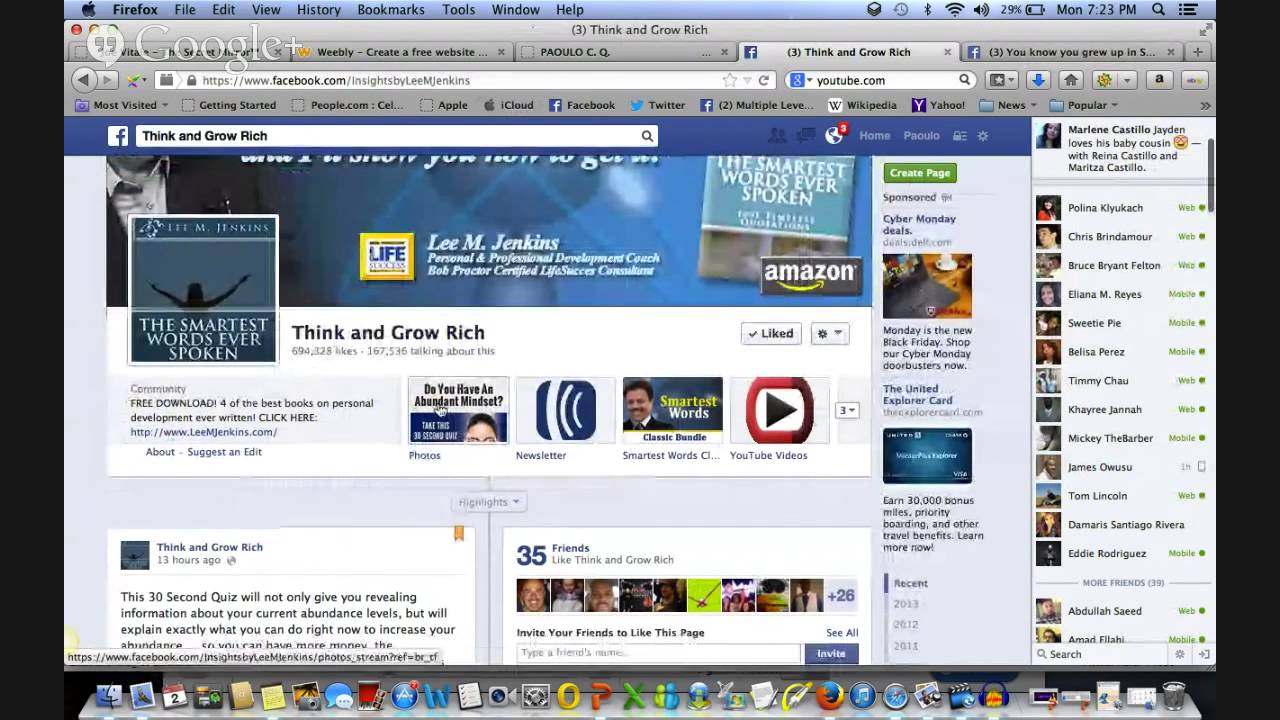This screenshot has width=1280, height=720.
Task: Open the page options gear dropdown
Action: 830,334
